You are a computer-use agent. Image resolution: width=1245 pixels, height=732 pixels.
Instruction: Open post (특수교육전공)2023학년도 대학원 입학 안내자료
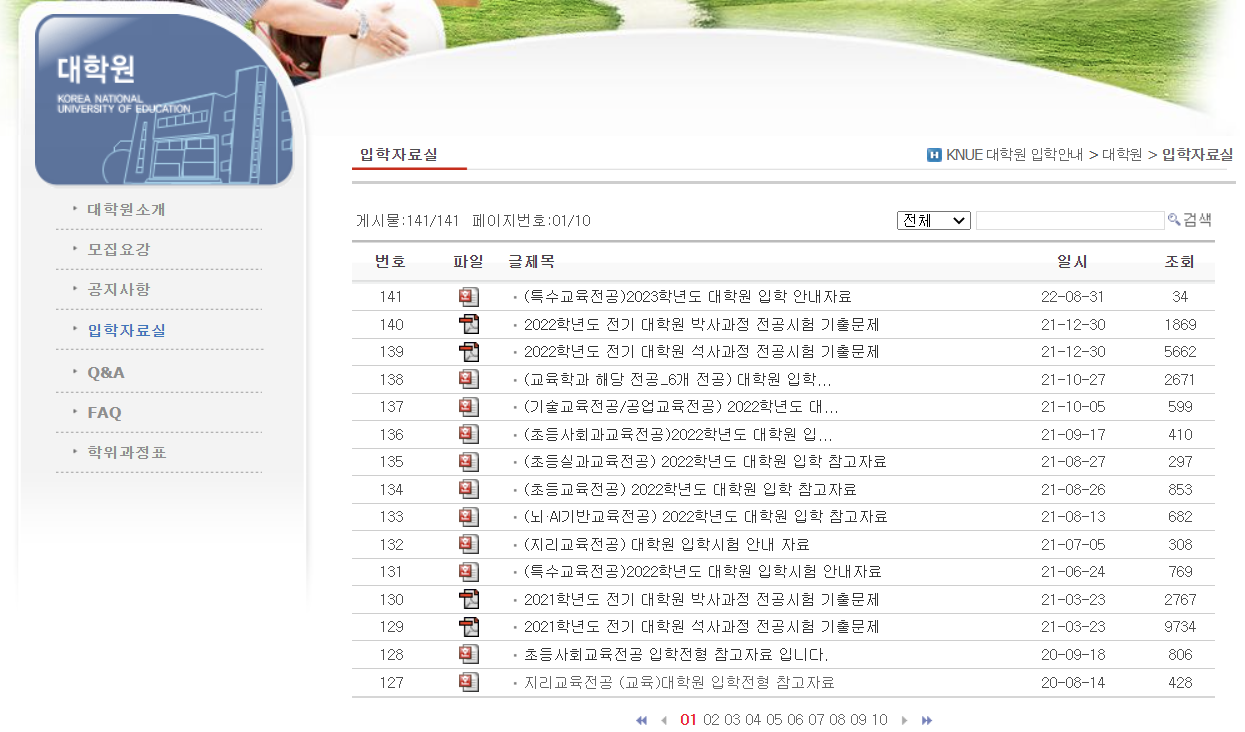[x=688, y=297]
